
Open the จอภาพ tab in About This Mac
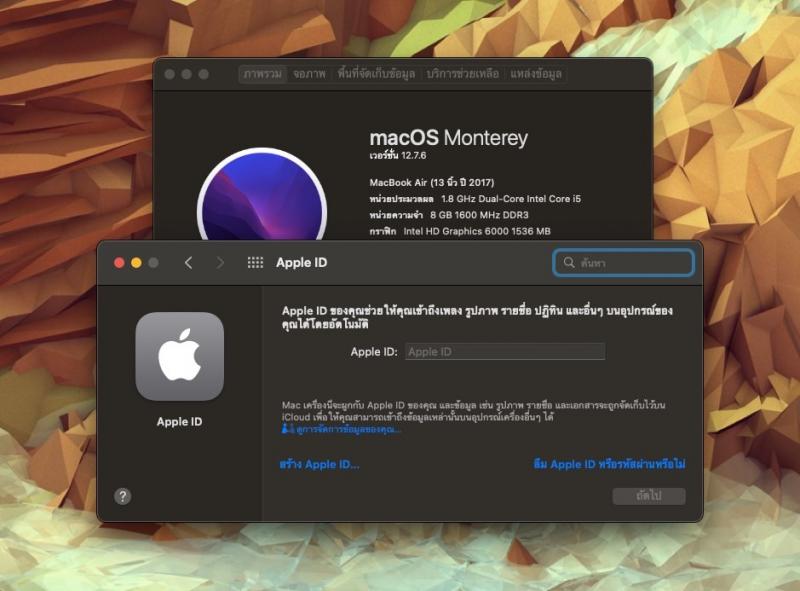[309, 74]
